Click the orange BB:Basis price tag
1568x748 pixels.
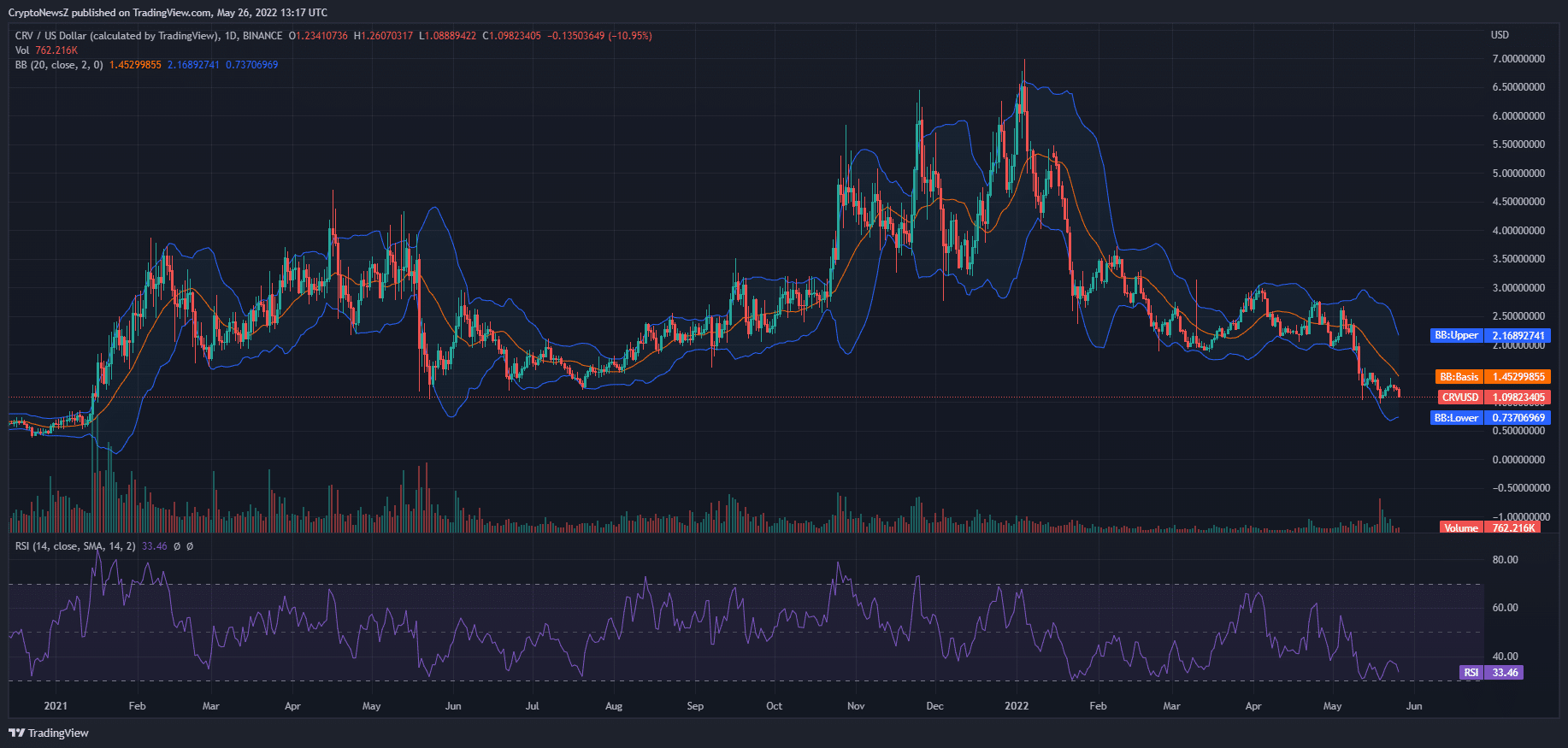(x=1492, y=377)
